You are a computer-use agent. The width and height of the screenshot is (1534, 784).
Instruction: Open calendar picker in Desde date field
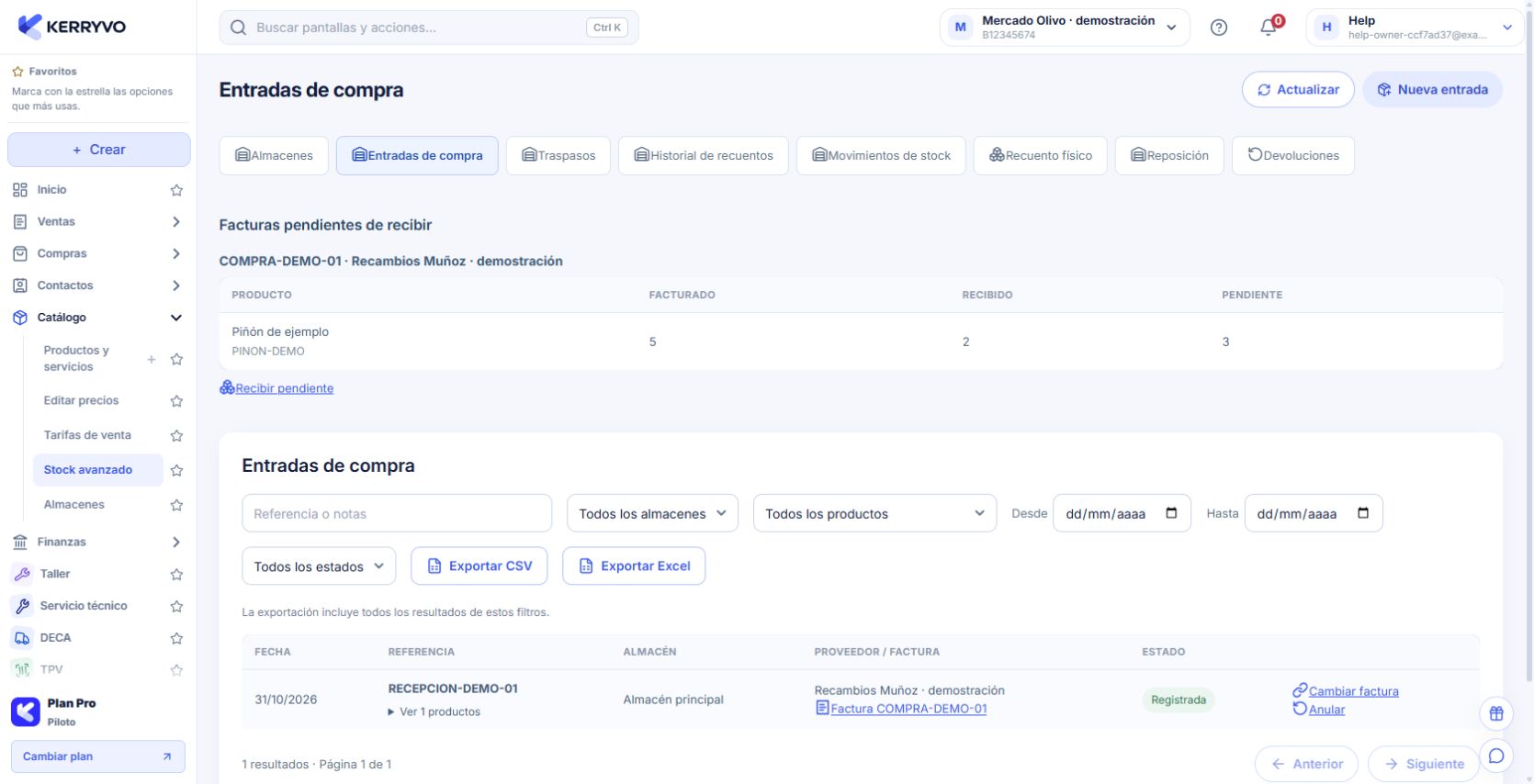[x=1171, y=513]
